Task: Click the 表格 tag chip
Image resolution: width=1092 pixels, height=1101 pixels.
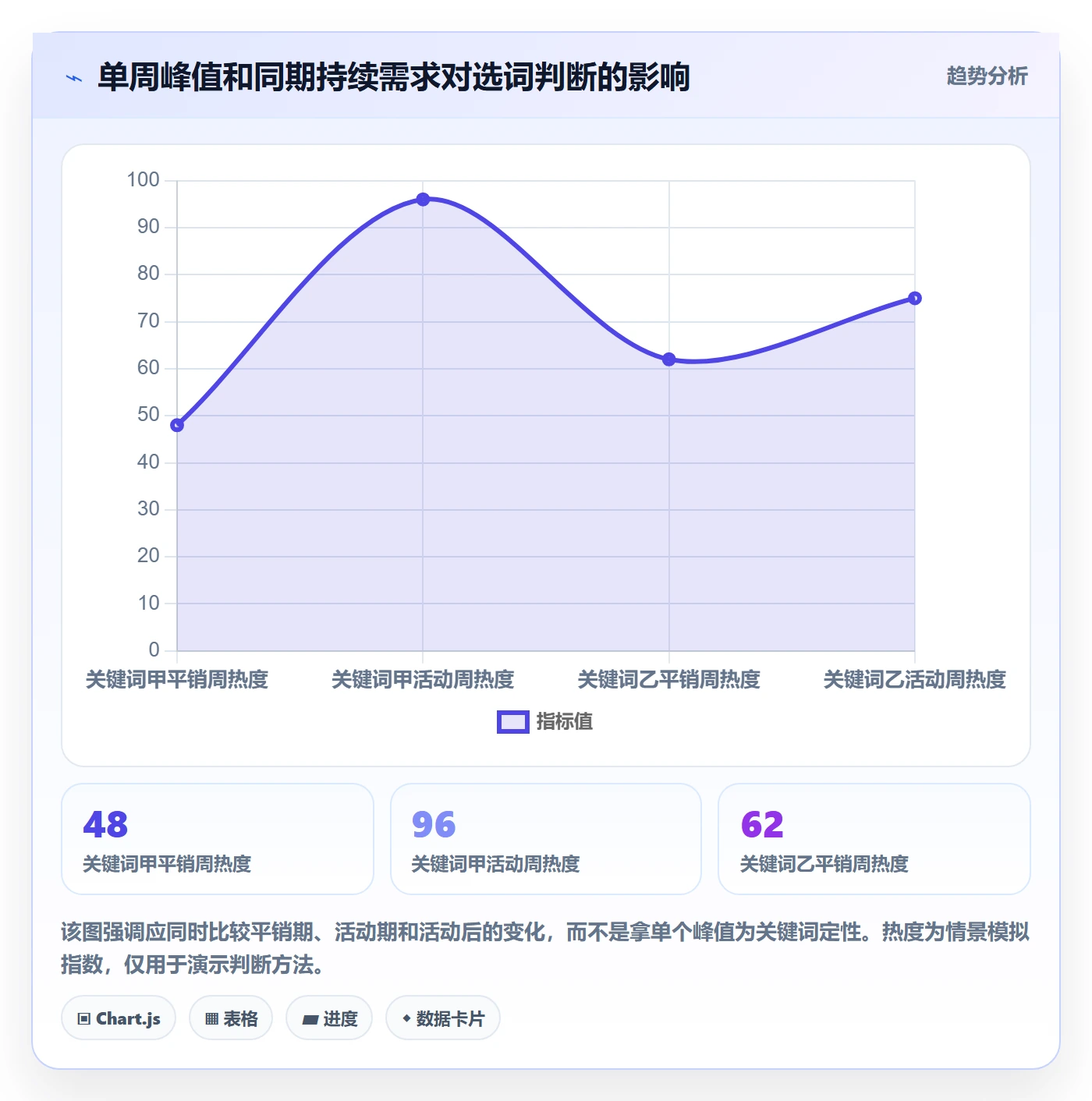Action: click(231, 1018)
